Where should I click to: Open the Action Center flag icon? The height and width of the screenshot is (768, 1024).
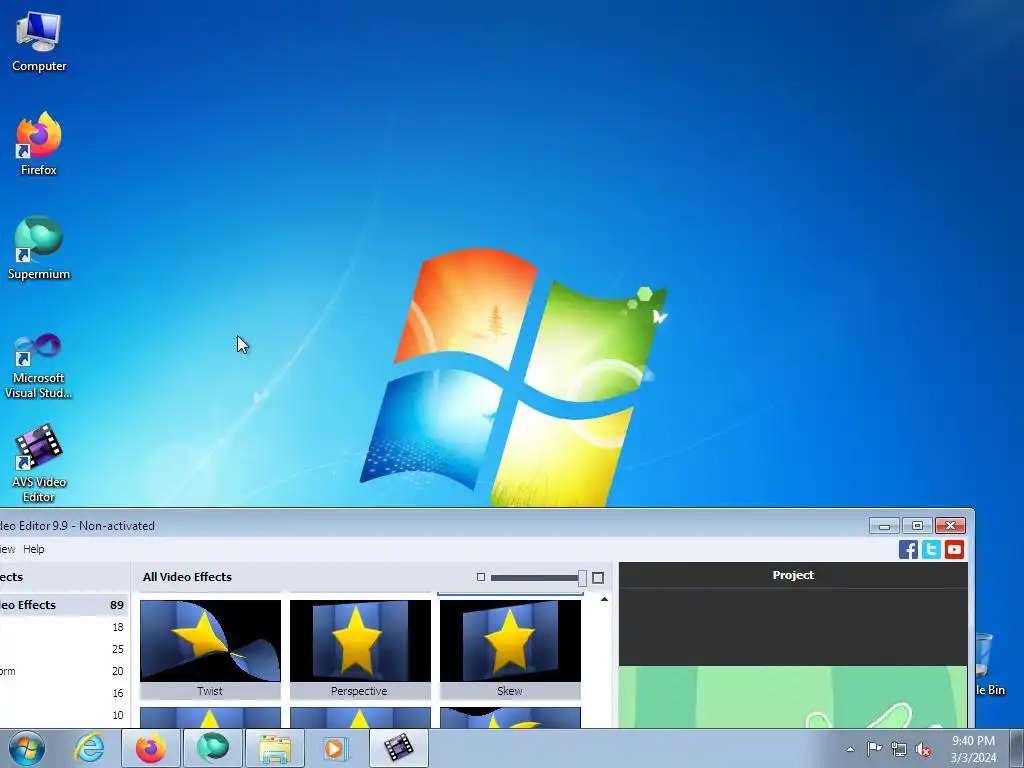tap(874, 749)
